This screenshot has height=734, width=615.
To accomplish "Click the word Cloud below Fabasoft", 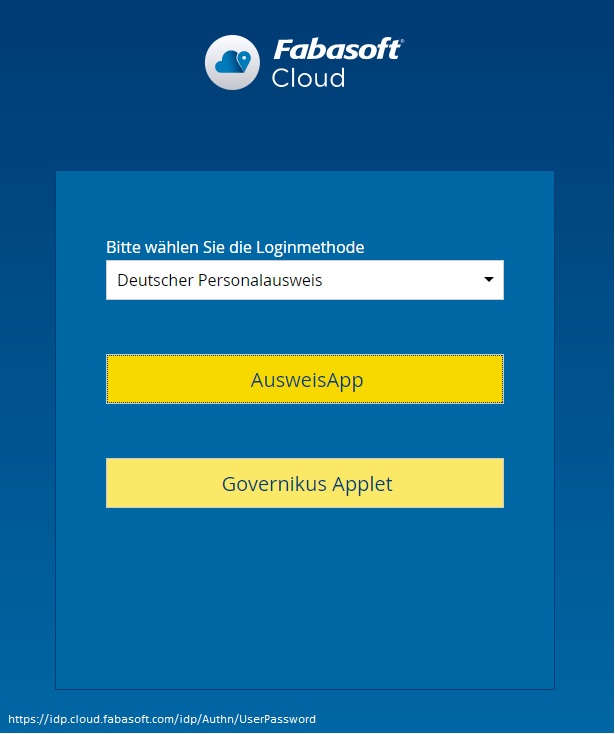I will pos(308,78).
